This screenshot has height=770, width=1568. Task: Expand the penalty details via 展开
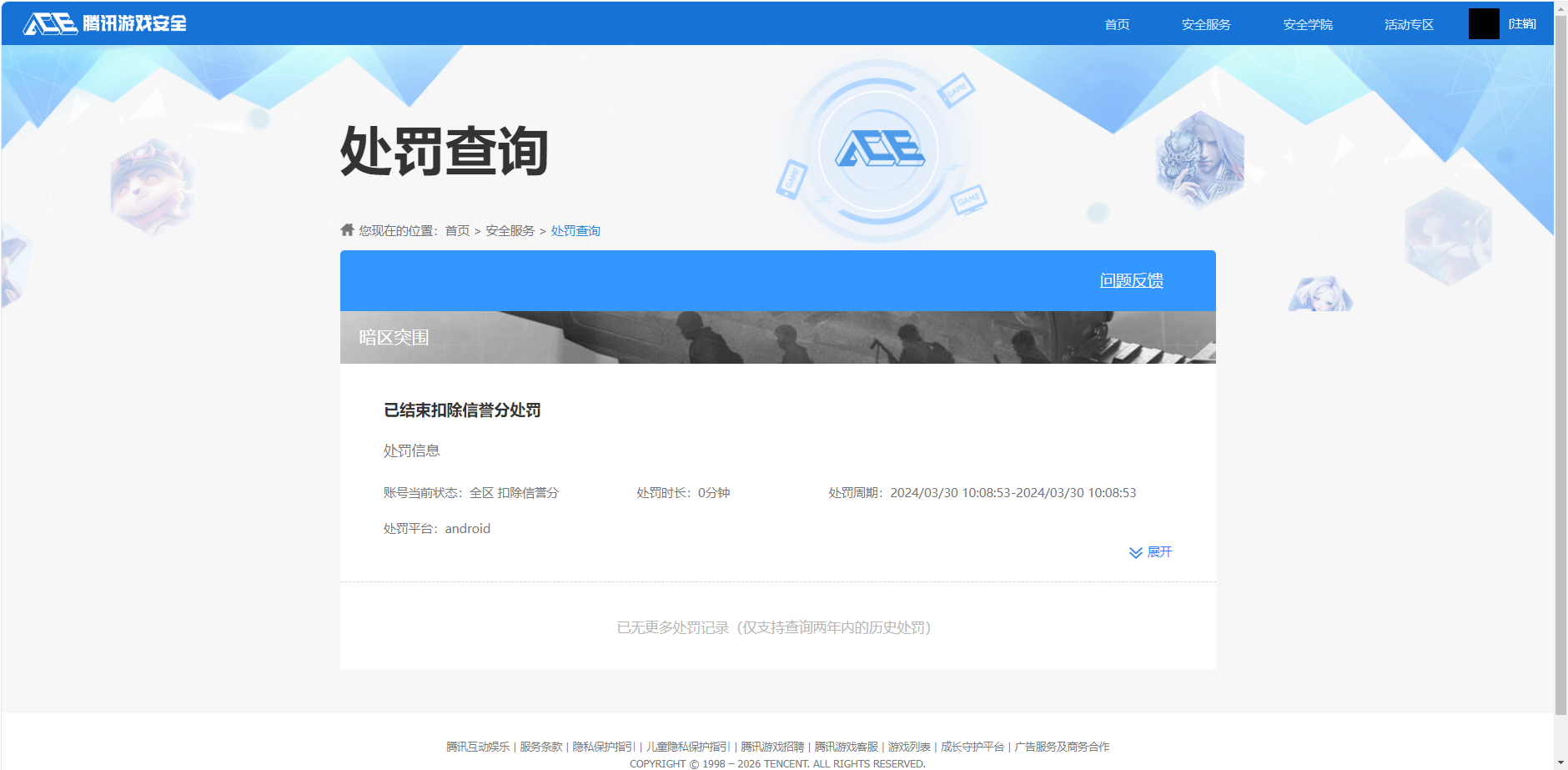click(1158, 551)
